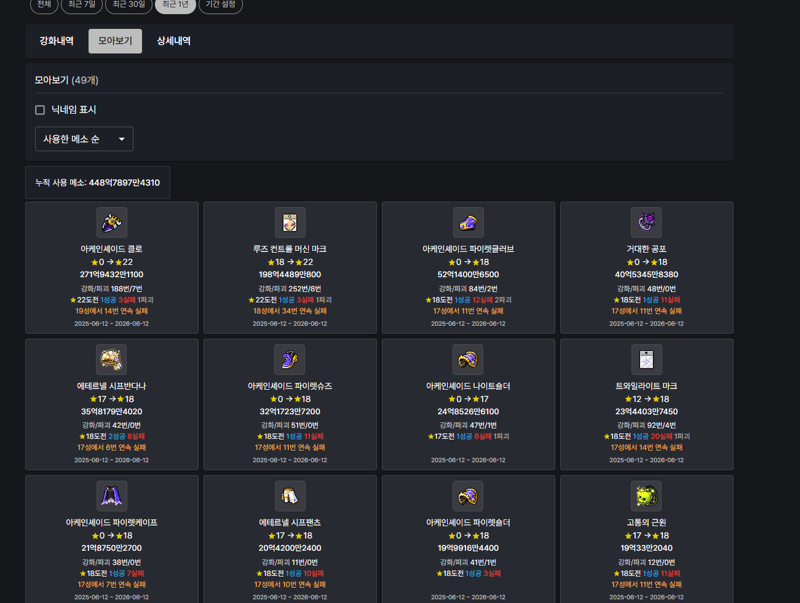Click the 아케인셰이드 나이트숄더 item name

click(468, 386)
